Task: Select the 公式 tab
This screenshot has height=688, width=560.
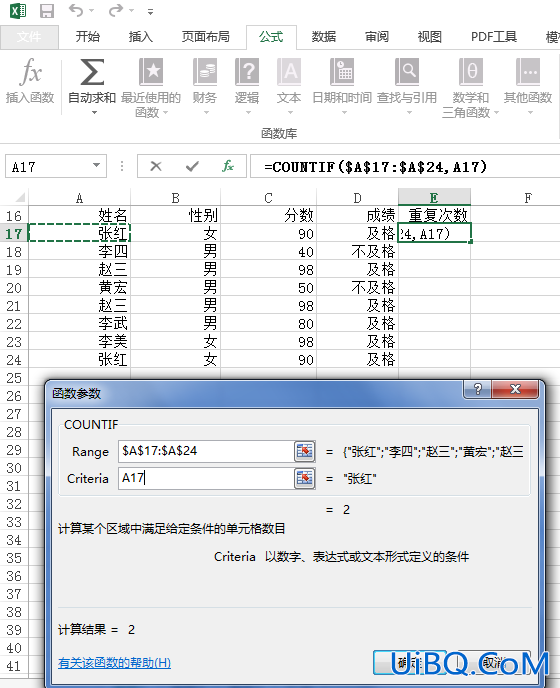Action: click(271, 37)
